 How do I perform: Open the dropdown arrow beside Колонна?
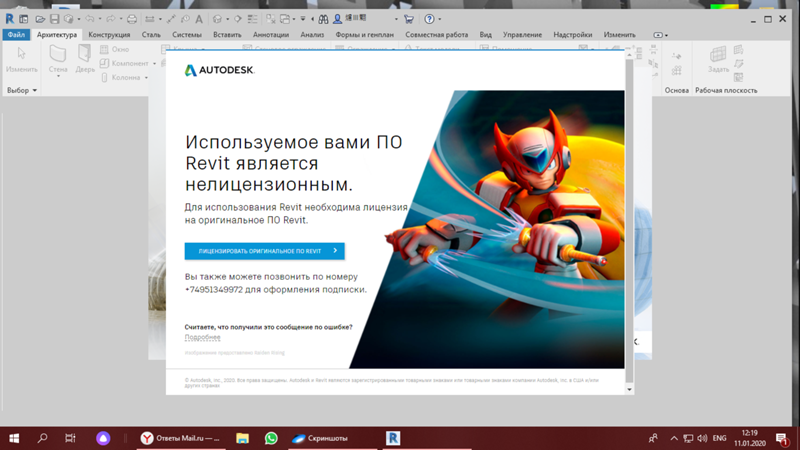(x=146, y=78)
